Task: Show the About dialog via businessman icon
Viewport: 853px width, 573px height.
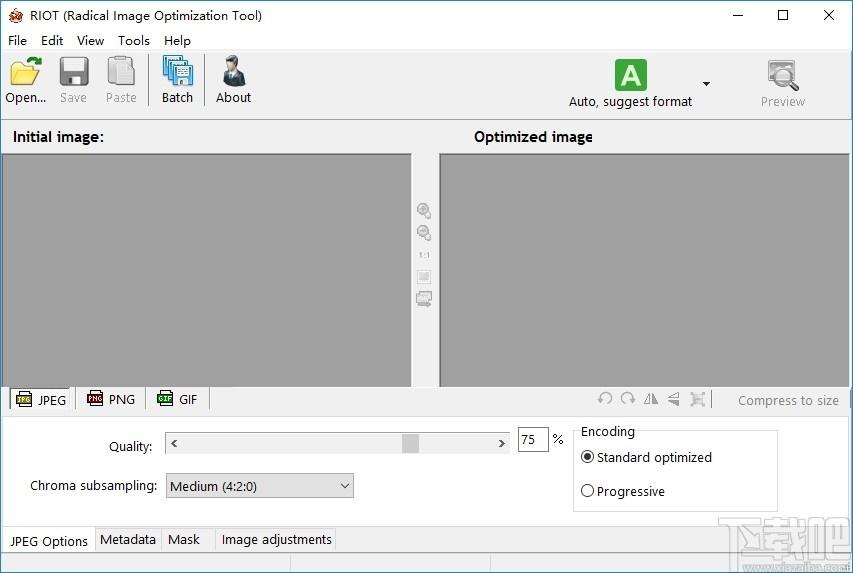Action: click(234, 71)
